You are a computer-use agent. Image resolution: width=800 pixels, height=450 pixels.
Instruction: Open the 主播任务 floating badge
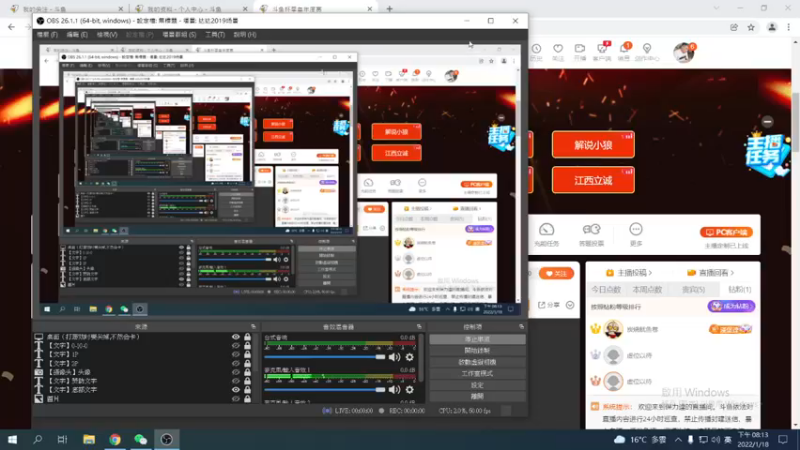[x=767, y=155]
